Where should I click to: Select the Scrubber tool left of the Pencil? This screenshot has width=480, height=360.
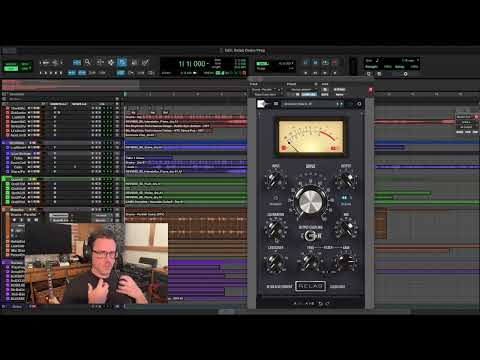(134, 62)
